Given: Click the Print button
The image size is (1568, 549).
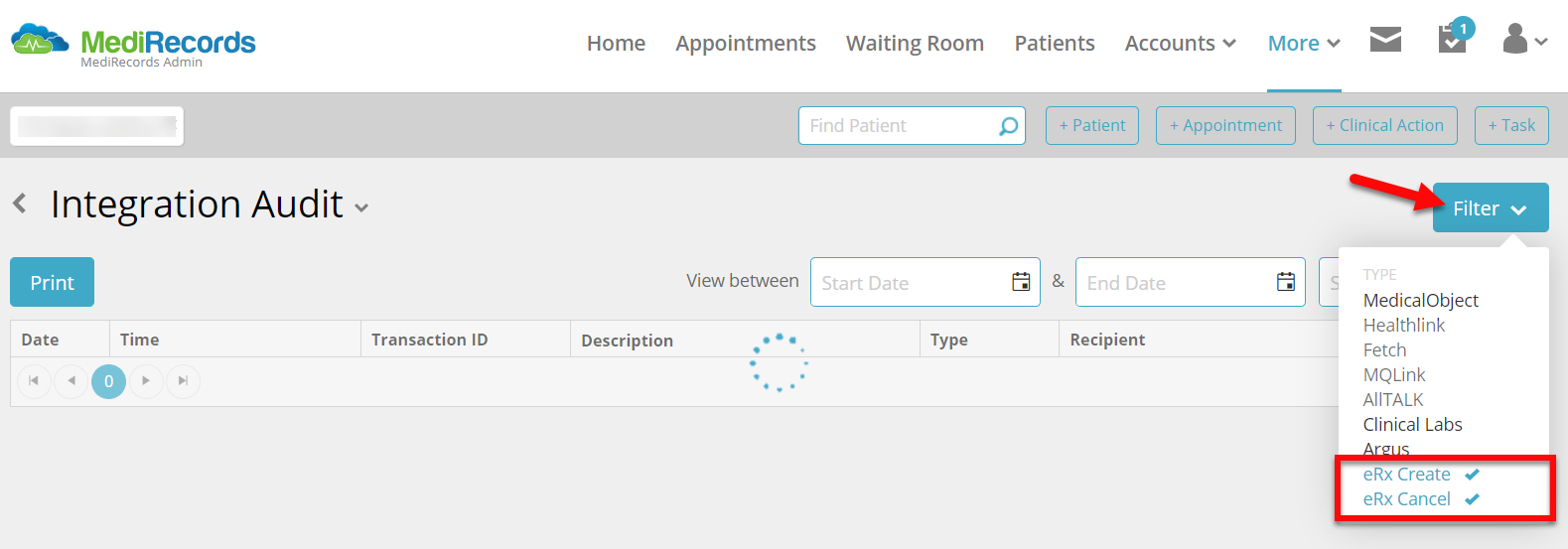Looking at the screenshot, I should [x=52, y=282].
